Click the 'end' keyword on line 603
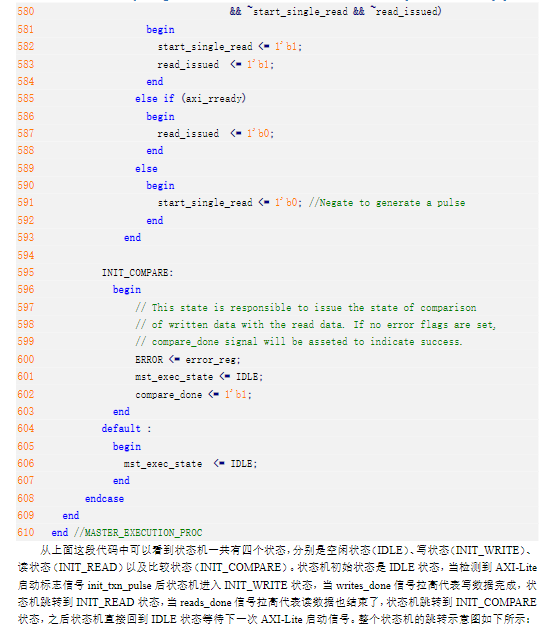The width and height of the screenshot is (550, 631). pos(121,412)
